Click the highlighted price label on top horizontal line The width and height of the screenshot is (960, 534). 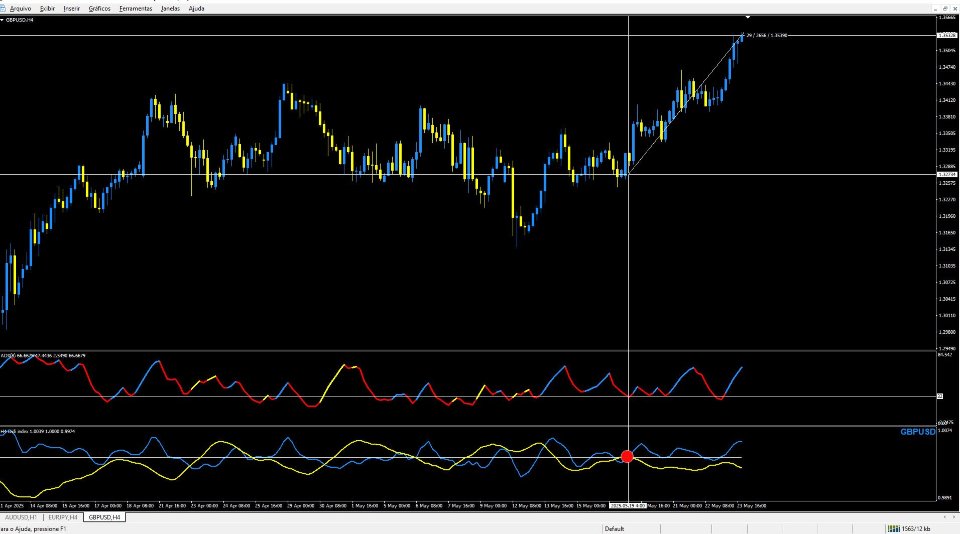(947, 36)
